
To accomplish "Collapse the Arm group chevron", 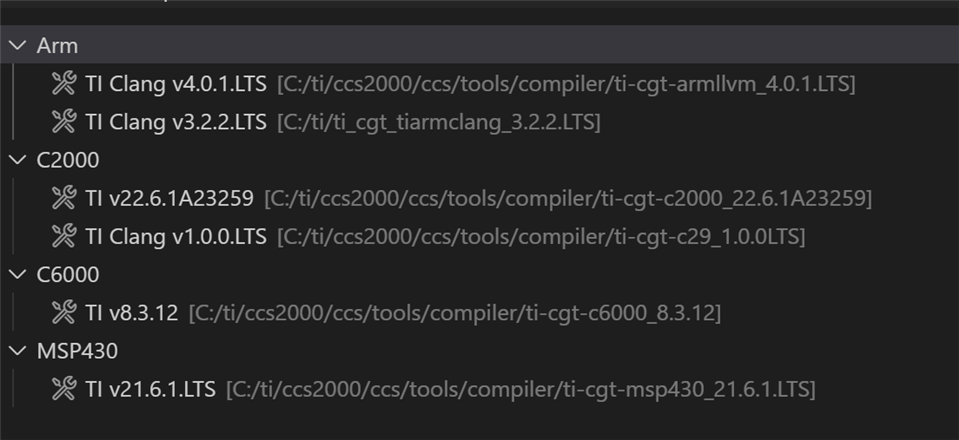I will click(x=17, y=46).
